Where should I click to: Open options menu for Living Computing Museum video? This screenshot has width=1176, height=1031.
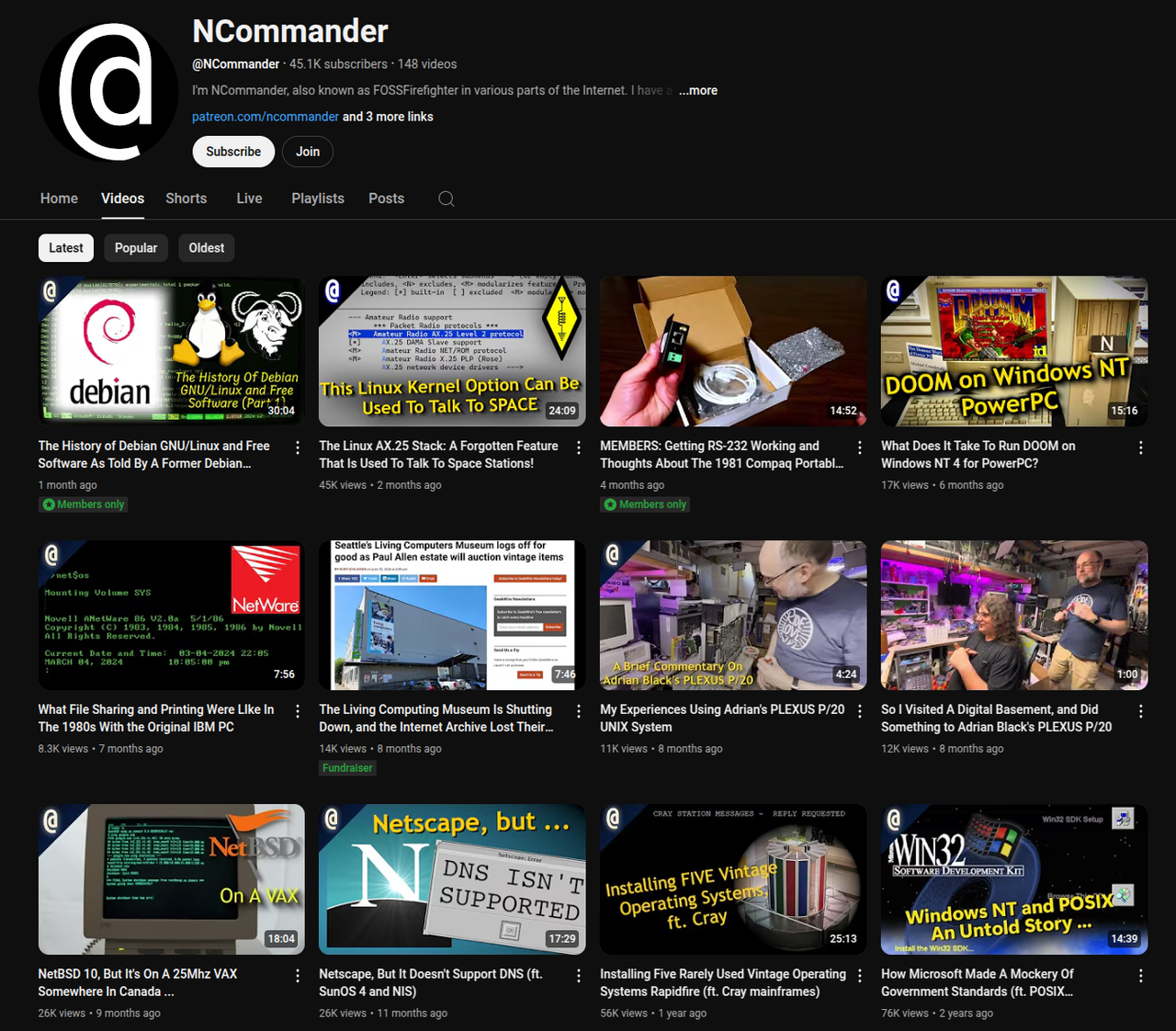click(x=579, y=711)
